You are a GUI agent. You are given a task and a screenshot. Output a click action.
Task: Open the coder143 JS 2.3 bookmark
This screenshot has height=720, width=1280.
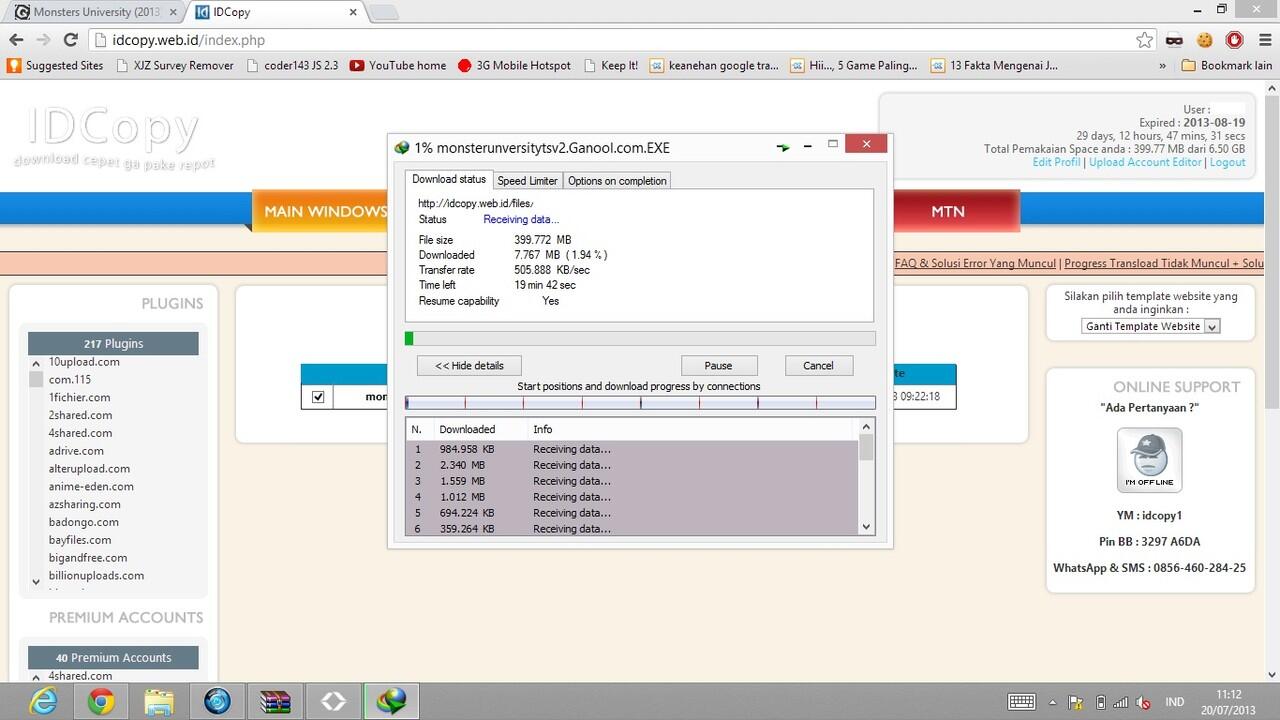point(292,65)
